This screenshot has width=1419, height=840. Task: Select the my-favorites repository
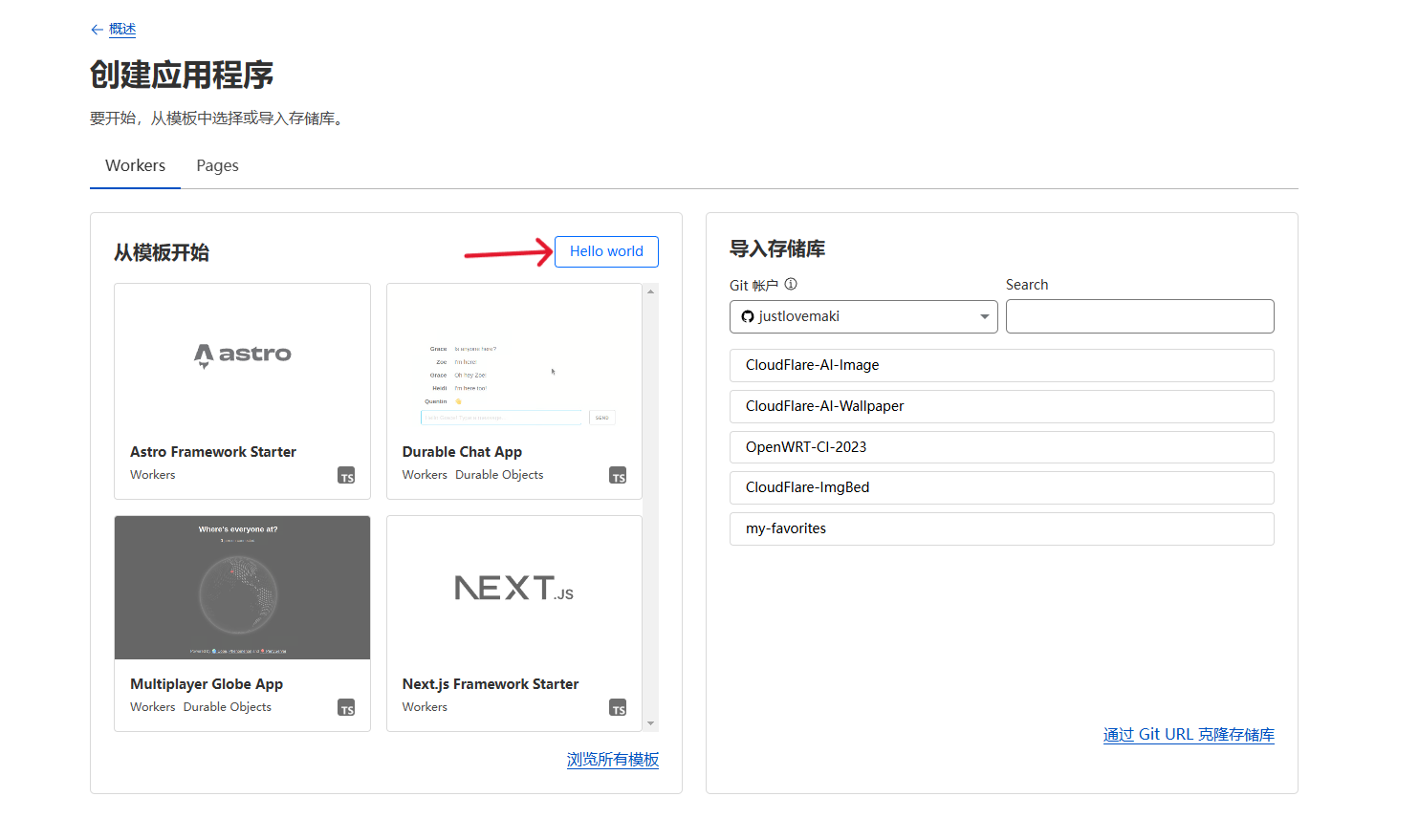(1002, 528)
